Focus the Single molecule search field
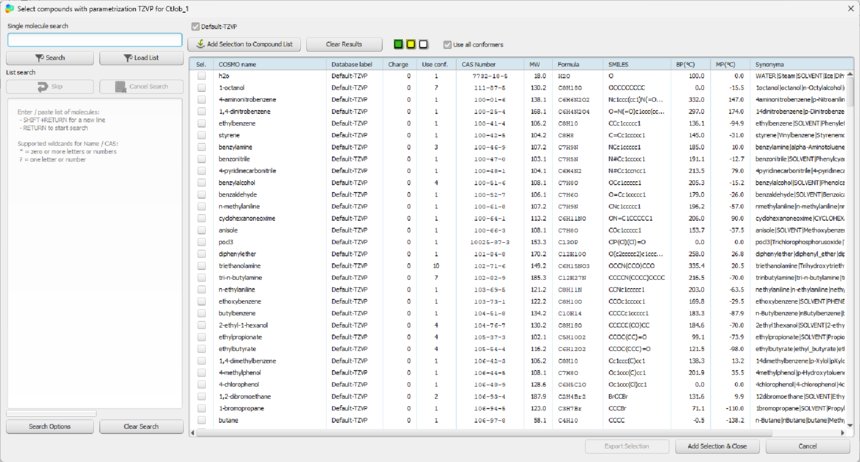 pyautogui.click(x=95, y=40)
